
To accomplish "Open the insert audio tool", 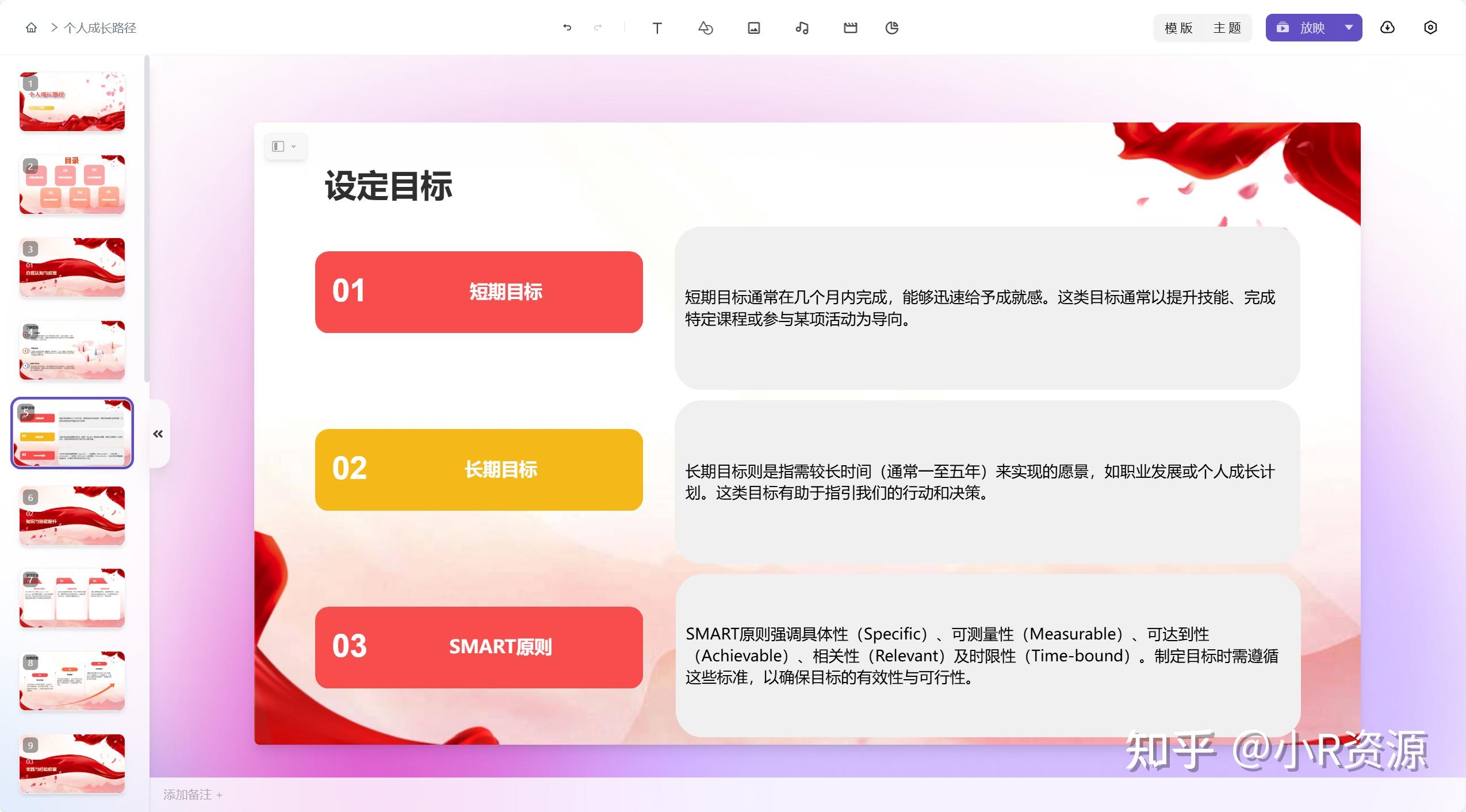I will 802,27.
